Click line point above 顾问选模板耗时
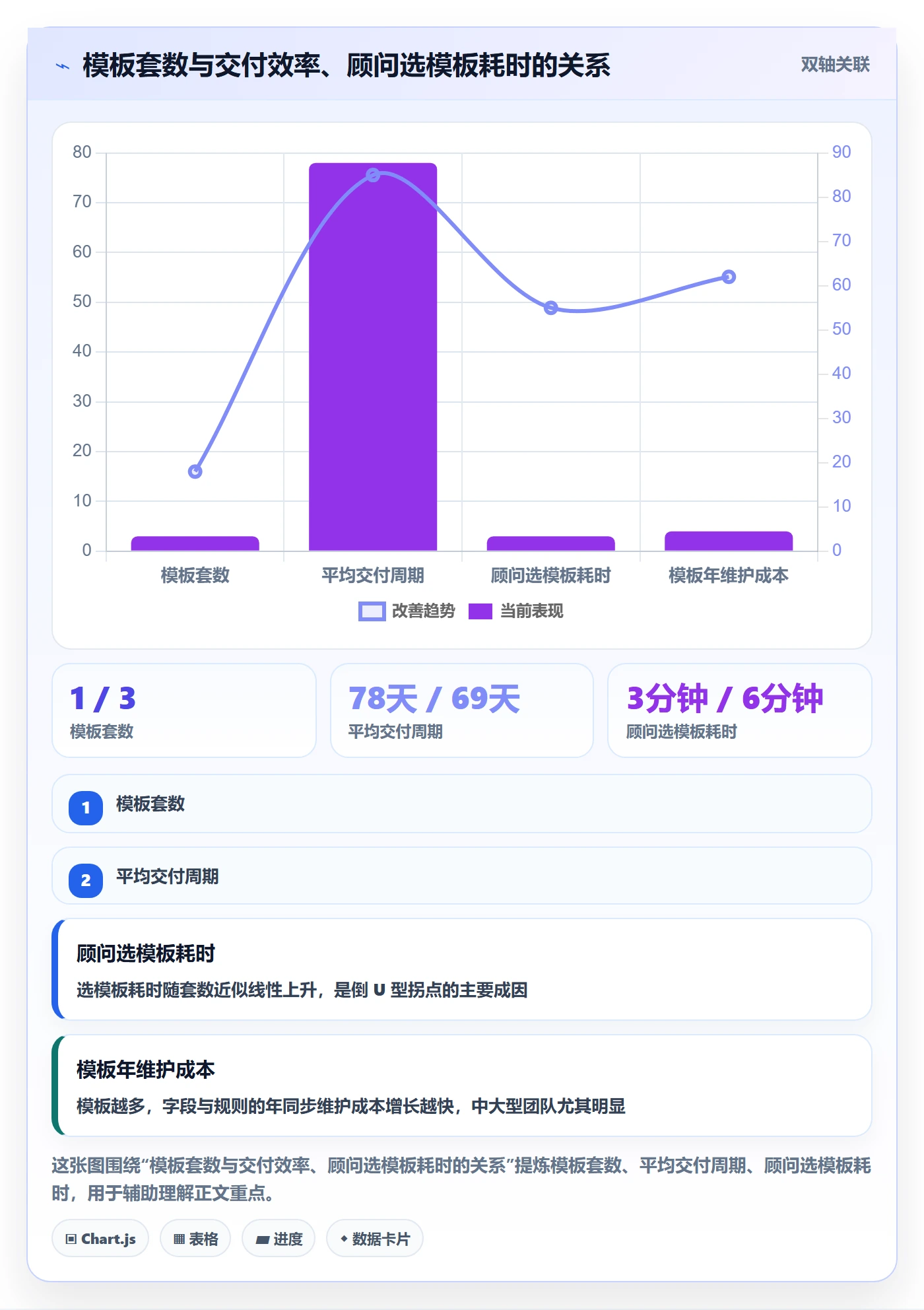Image resolution: width=924 pixels, height=1310 pixels. [551, 308]
